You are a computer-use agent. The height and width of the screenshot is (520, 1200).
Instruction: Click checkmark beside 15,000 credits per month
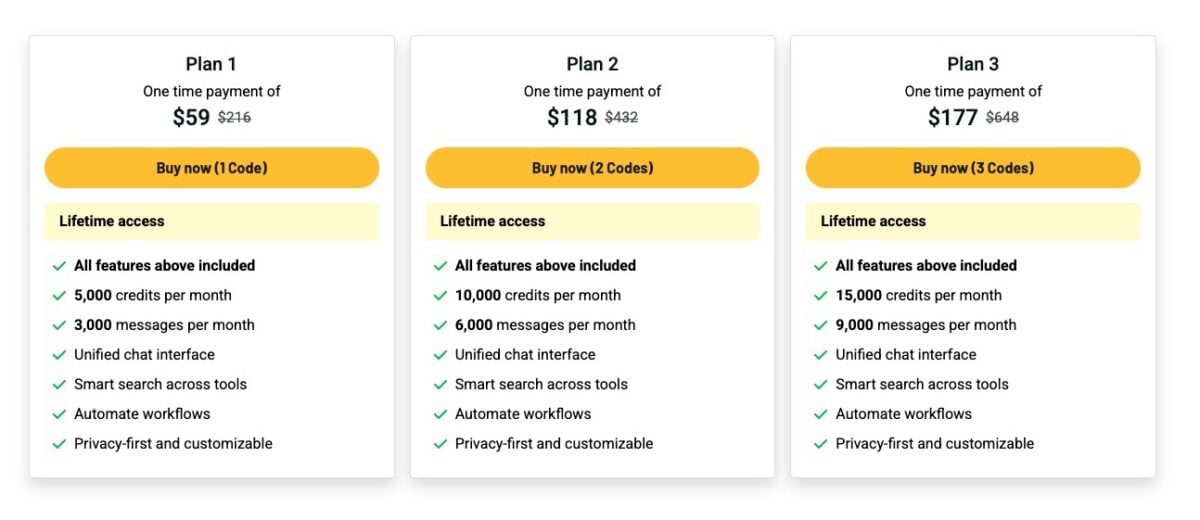pyautogui.click(x=821, y=296)
